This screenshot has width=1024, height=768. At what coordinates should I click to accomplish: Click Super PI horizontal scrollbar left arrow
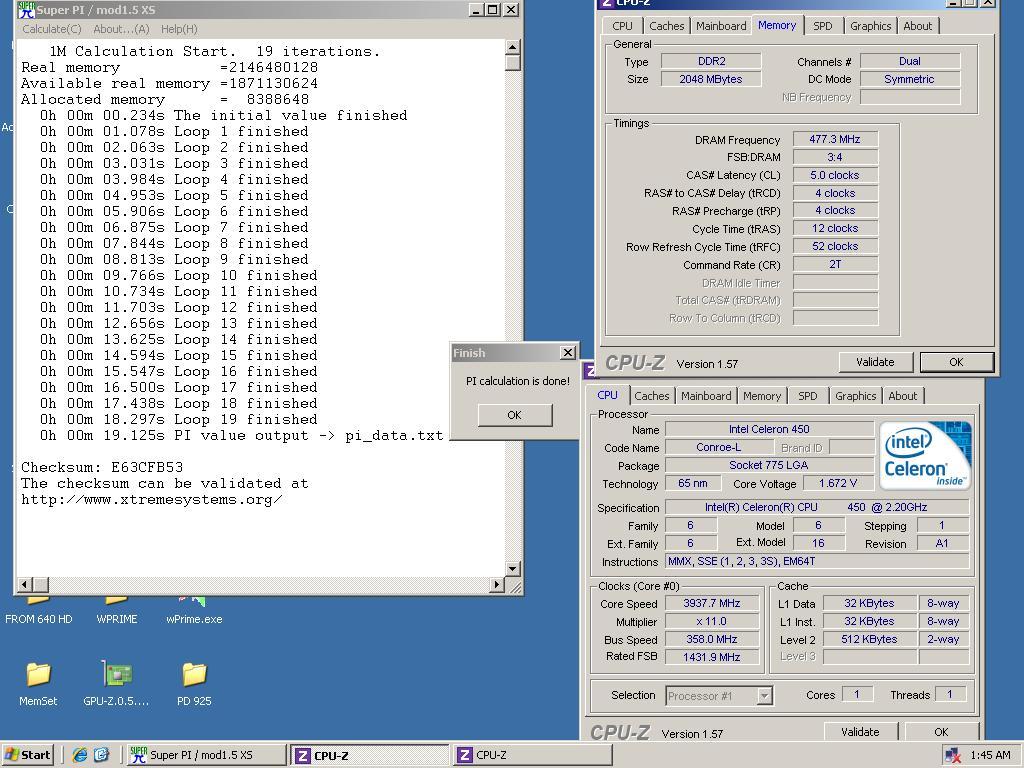25,584
